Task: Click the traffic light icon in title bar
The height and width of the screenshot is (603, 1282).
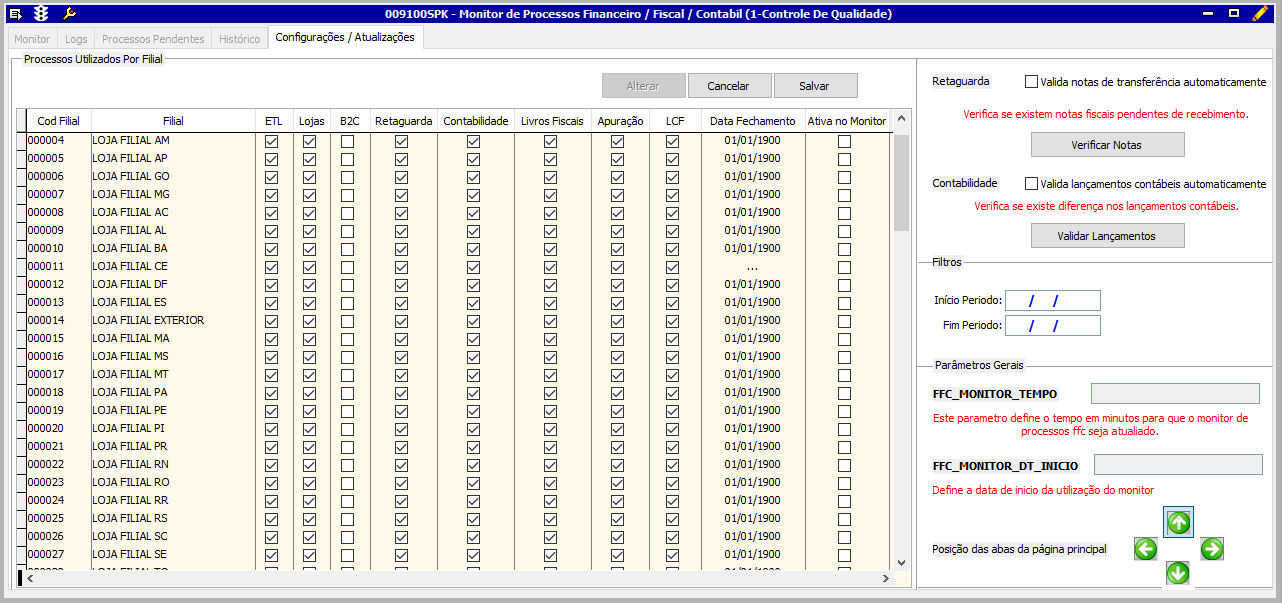Action: click(40, 14)
